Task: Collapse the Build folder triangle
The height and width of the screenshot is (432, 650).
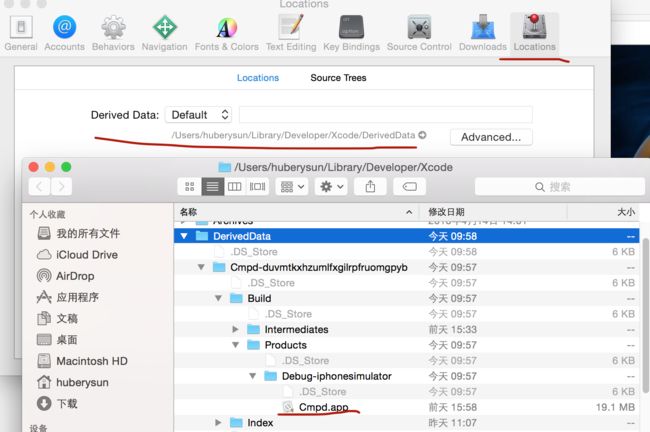Action: [218, 299]
